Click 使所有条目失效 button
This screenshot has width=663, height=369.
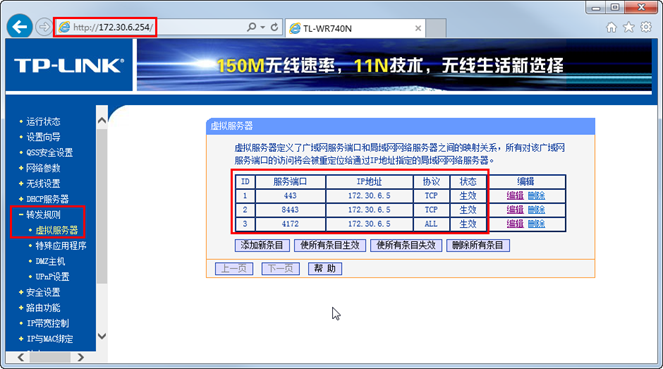(x=406, y=245)
